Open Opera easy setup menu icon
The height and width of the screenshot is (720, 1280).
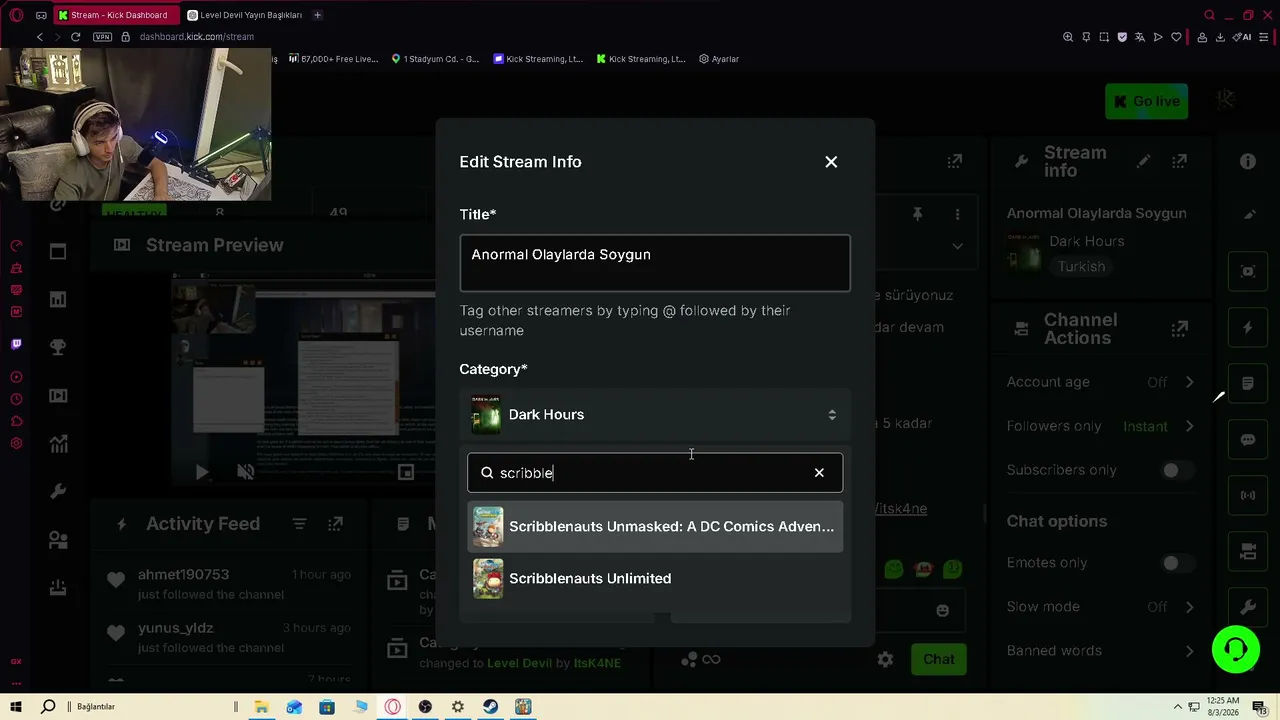[1264, 37]
